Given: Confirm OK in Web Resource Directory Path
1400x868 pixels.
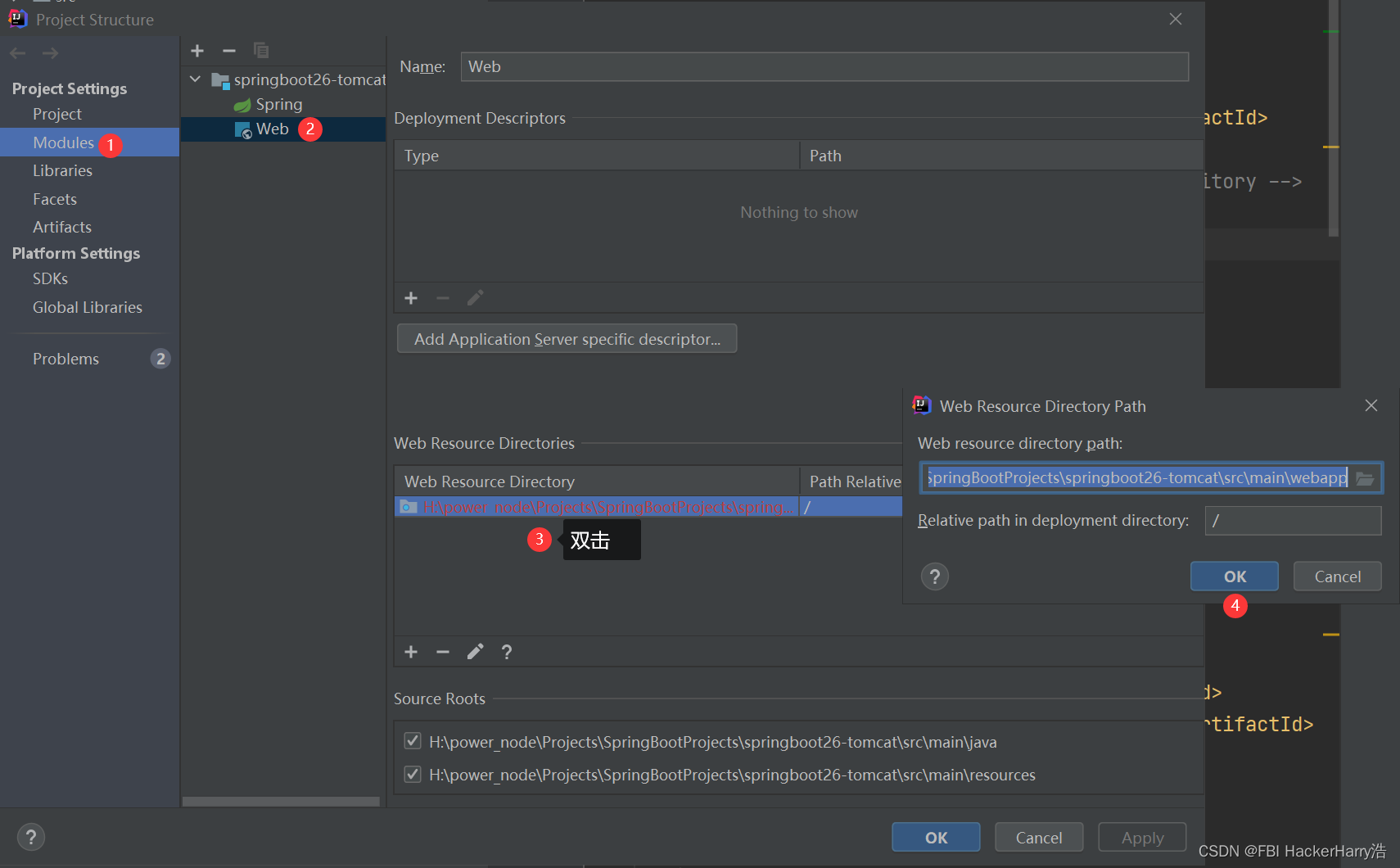Looking at the screenshot, I should click(1235, 576).
